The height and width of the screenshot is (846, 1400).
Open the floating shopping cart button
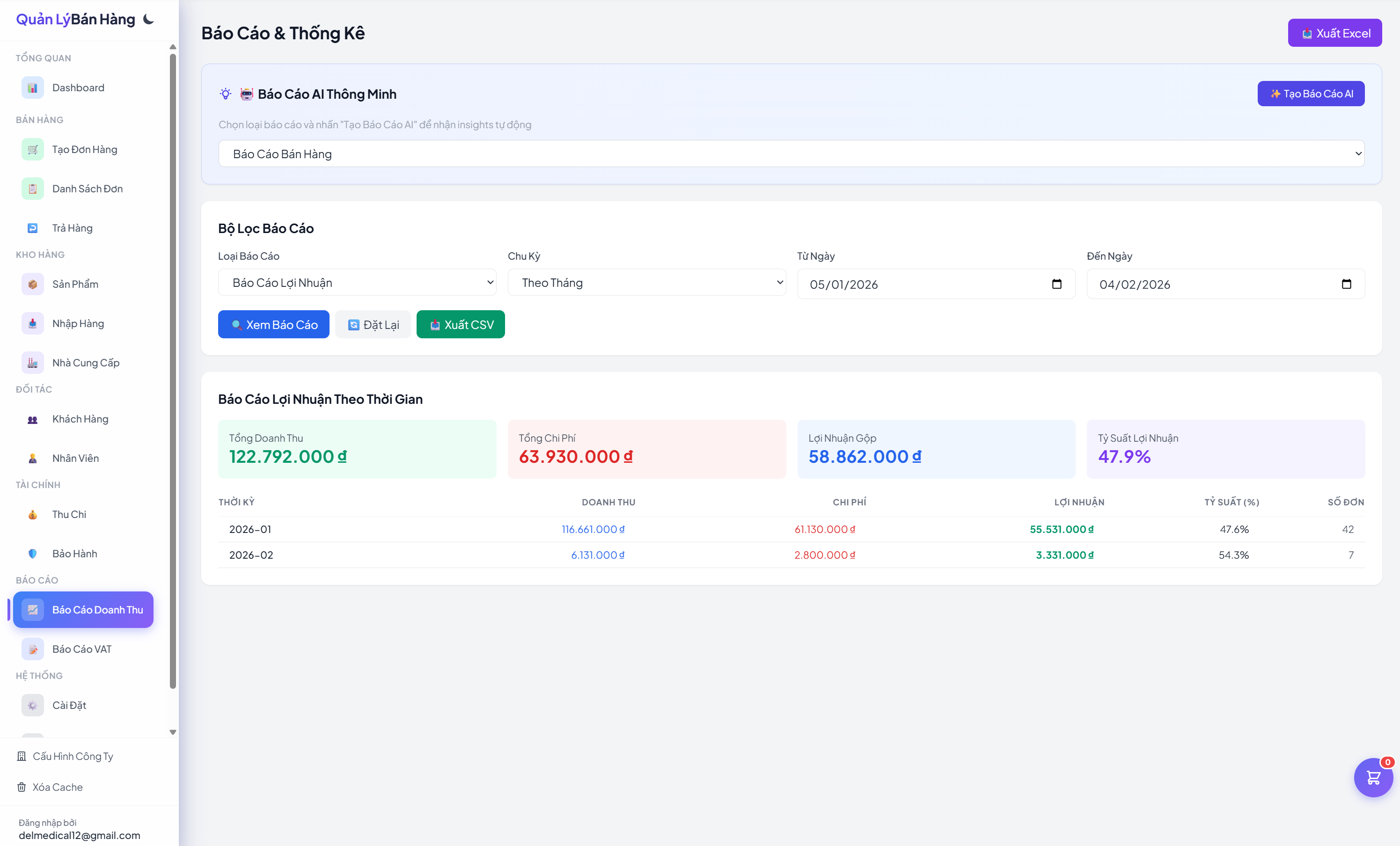click(1373, 777)
